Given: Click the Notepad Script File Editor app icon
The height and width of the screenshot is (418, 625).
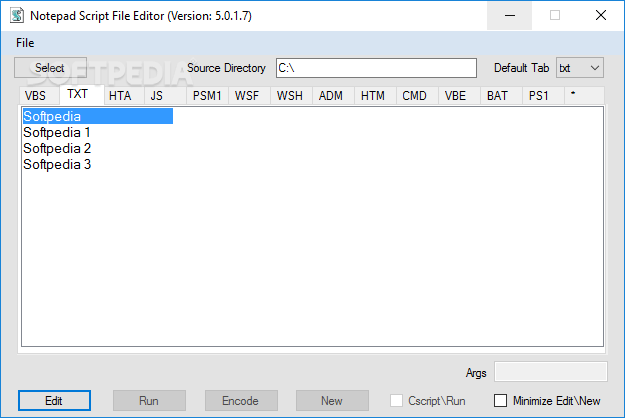Looking at the screenshot, I should [x=17, y=16].
